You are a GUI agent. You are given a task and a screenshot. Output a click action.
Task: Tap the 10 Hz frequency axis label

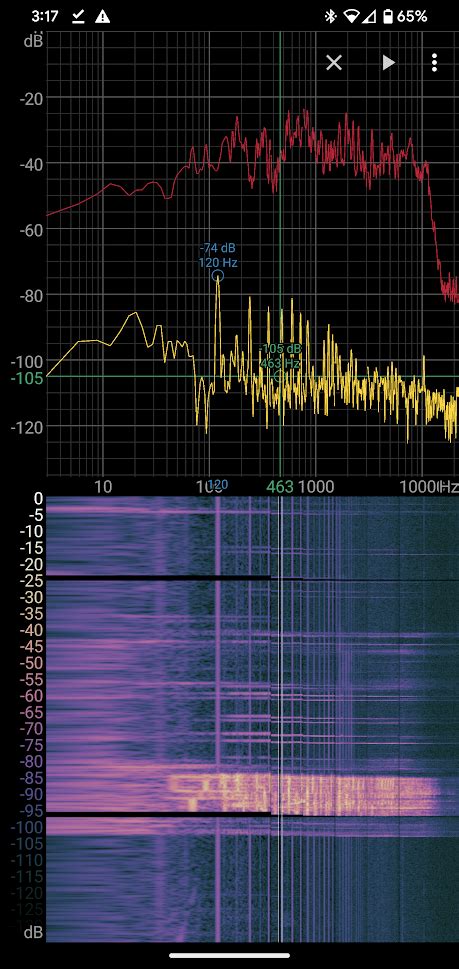[104, 486]
